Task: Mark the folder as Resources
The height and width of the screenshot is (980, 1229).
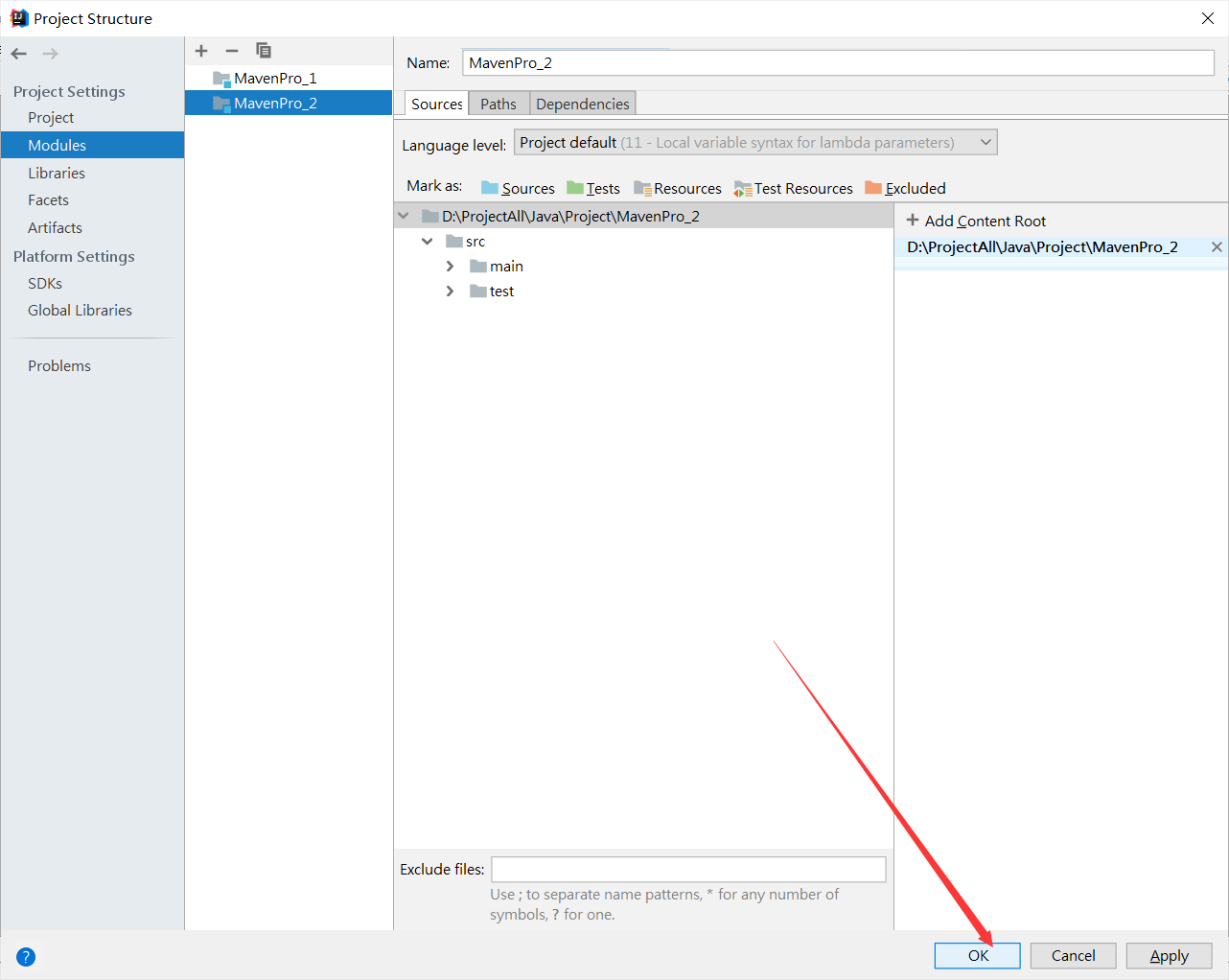Action: [678, 188]
